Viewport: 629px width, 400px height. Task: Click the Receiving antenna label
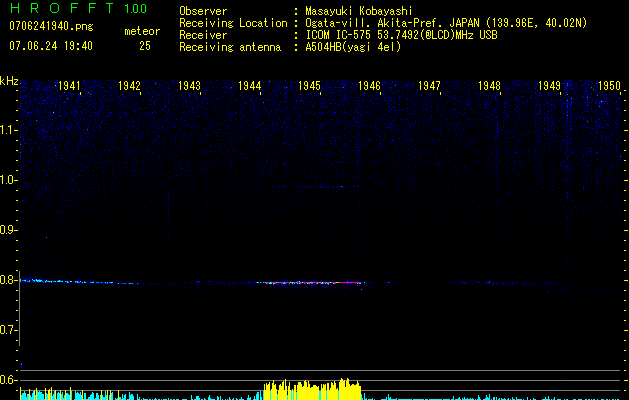(x=230, y=47)
